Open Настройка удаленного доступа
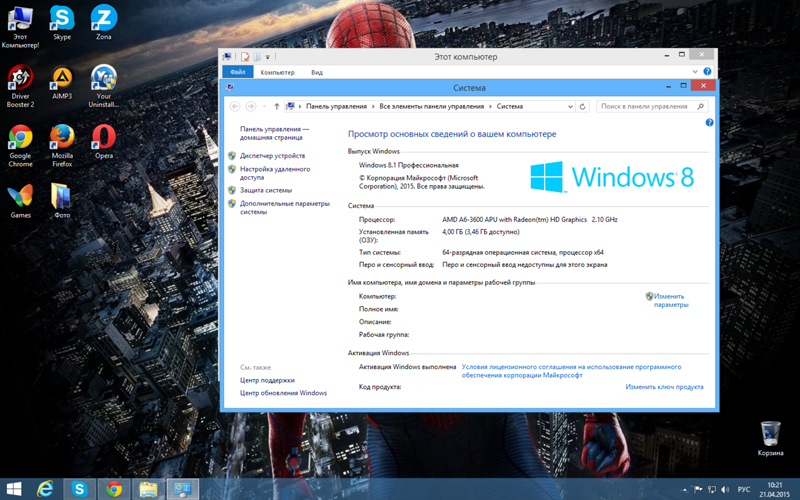Screen dimensions: 800x500 coord(275,173)
